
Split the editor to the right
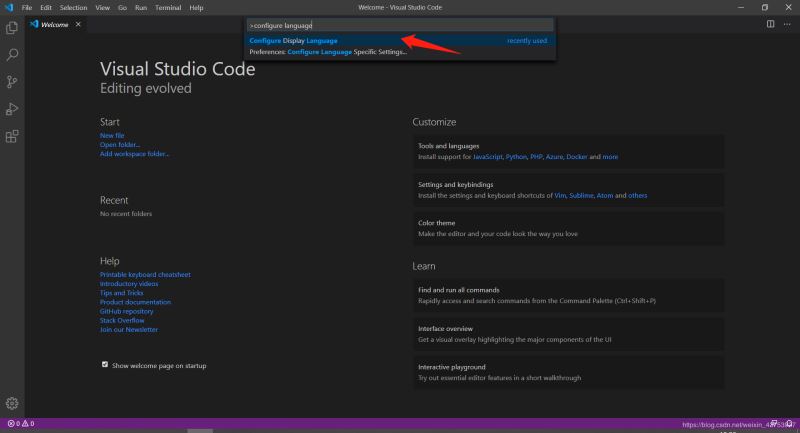pyautogui.click(x=771, y=24)
